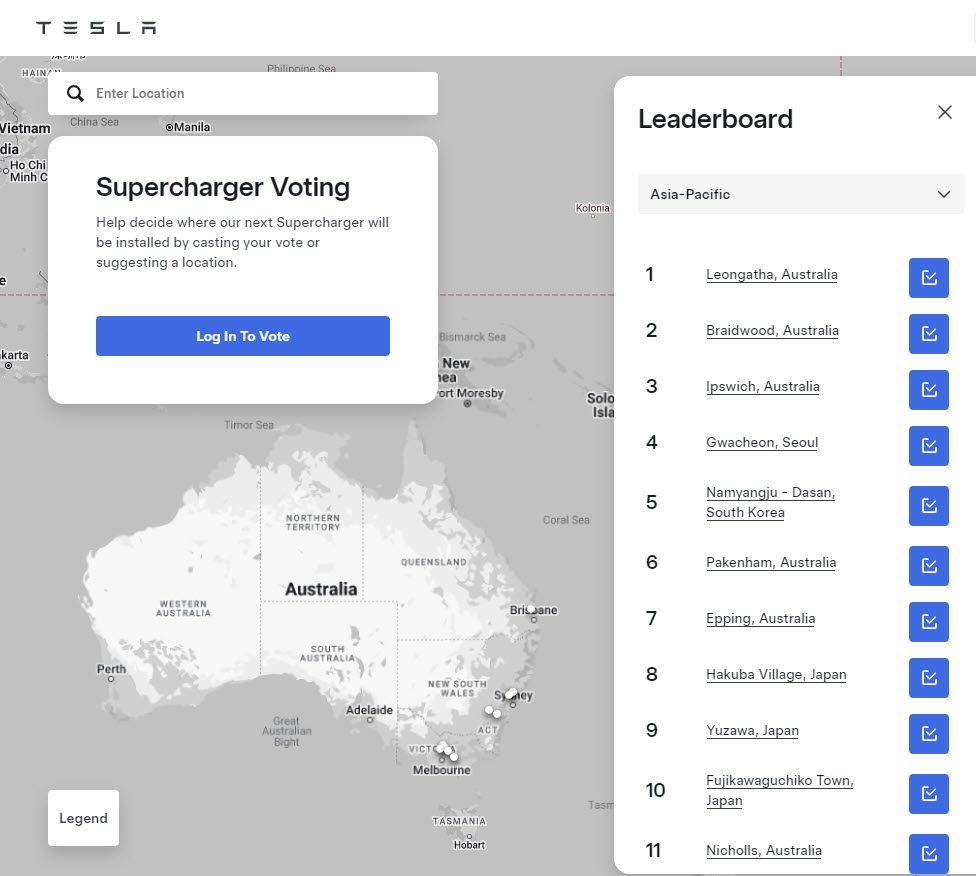The image size is (976, 876).
Task: Open the Yuzawa, Japan link
Action: click(x=752, y=731)
